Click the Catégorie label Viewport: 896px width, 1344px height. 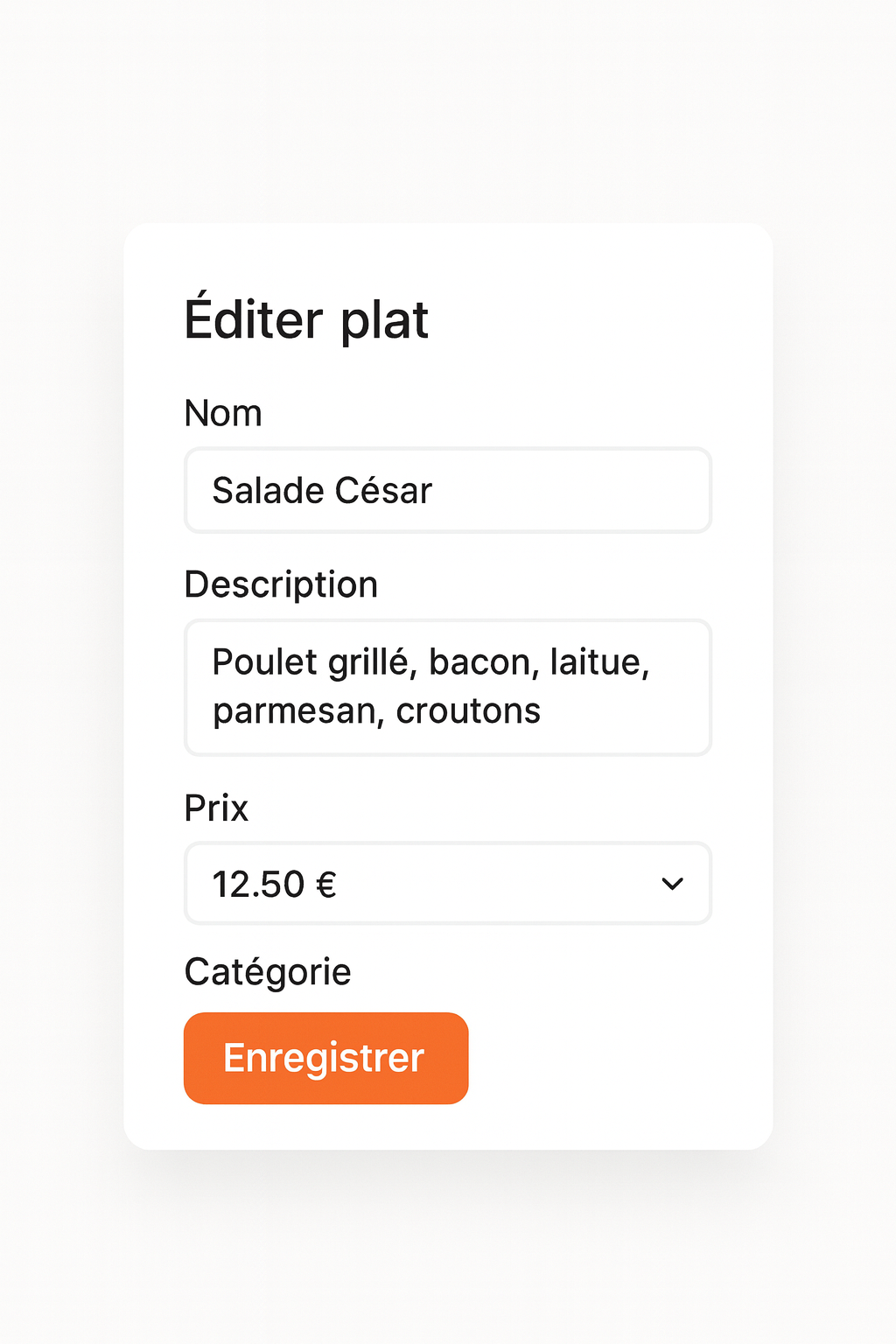tap(267, 971)
